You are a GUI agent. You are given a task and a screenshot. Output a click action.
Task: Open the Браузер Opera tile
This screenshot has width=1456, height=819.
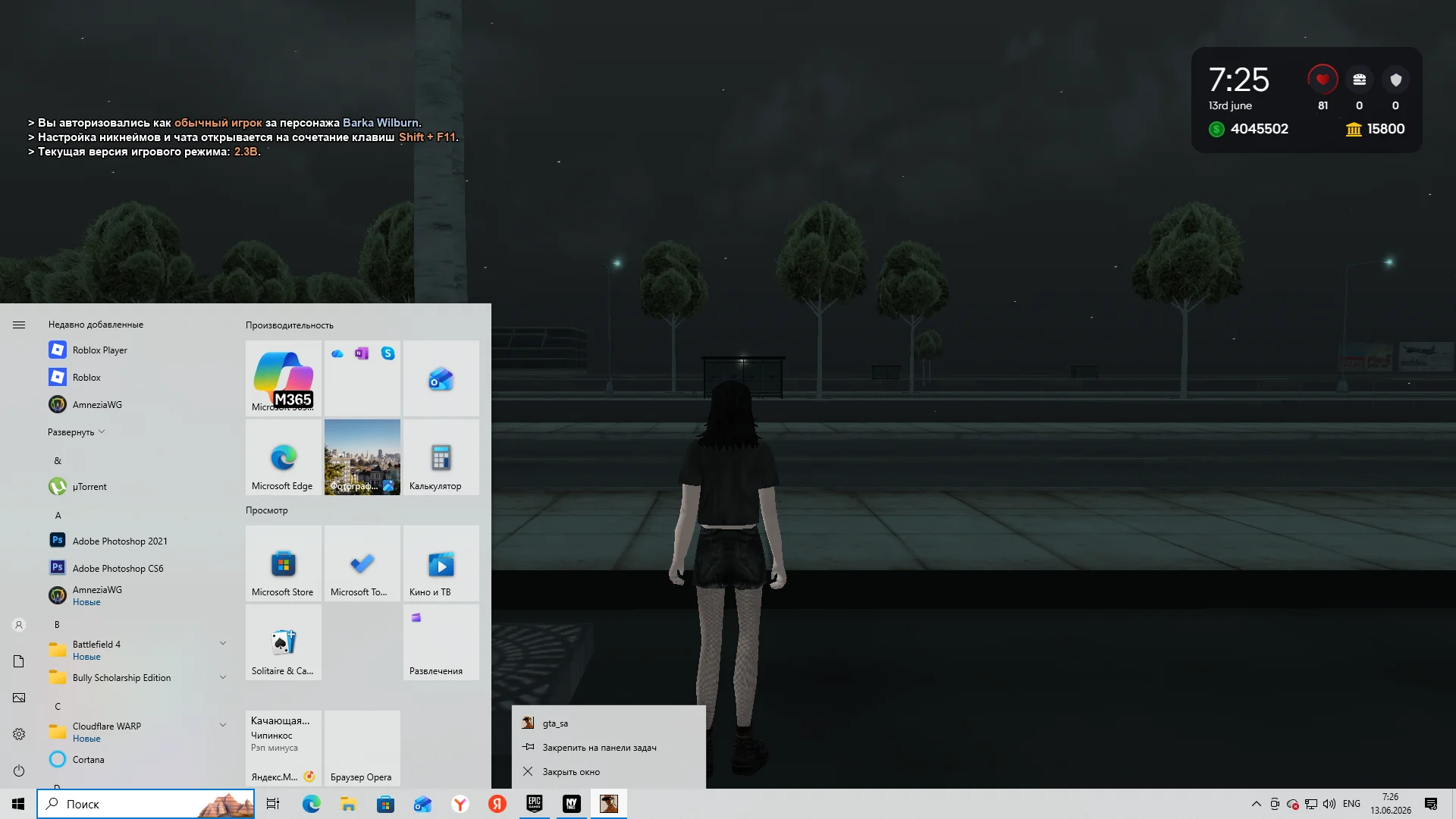click(x=362, y=748)
